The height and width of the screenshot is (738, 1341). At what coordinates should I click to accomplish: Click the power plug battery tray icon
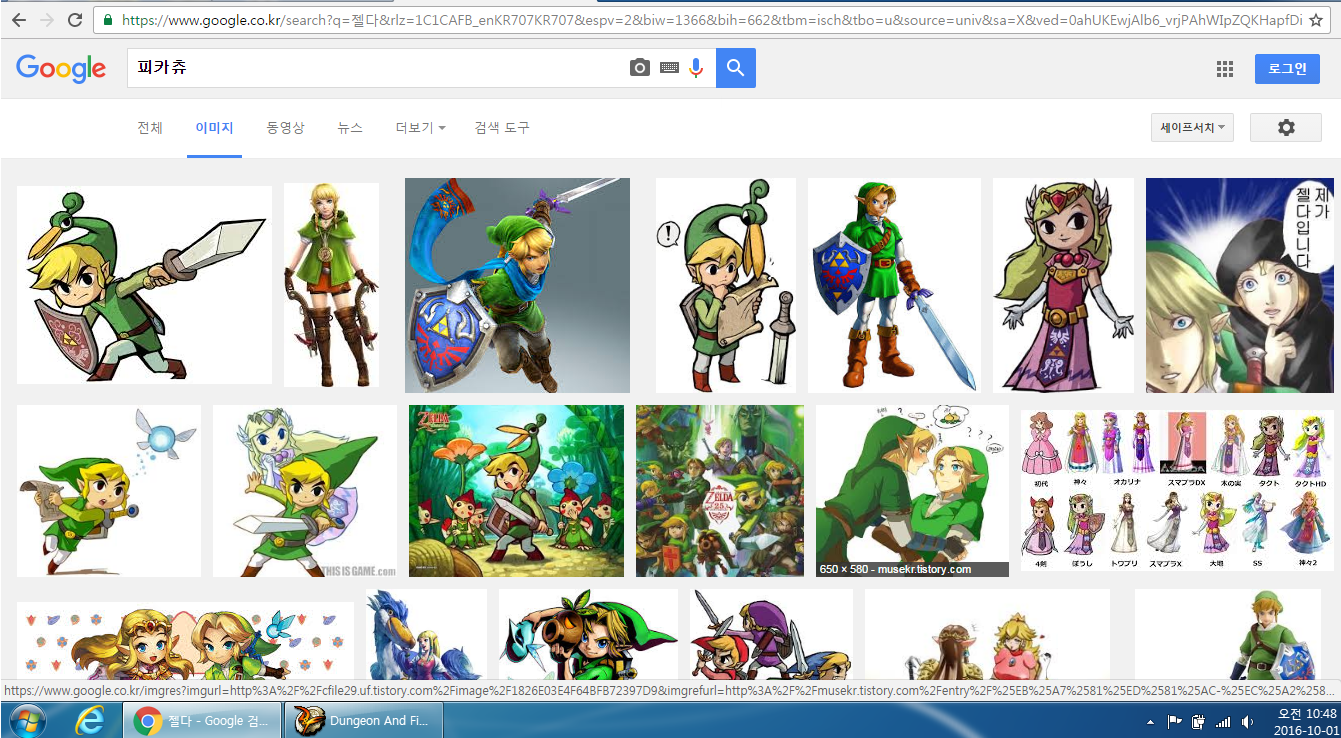coord(1198,721)
